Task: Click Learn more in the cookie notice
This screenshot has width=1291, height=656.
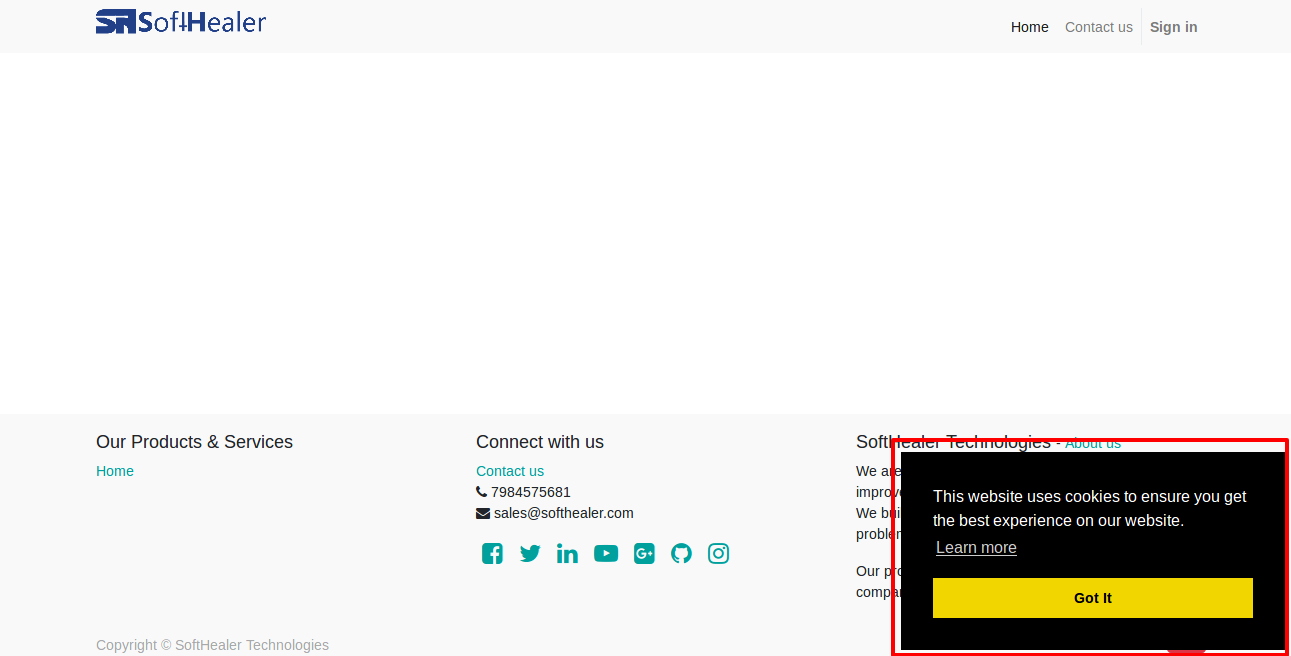Action: [976, 547]
